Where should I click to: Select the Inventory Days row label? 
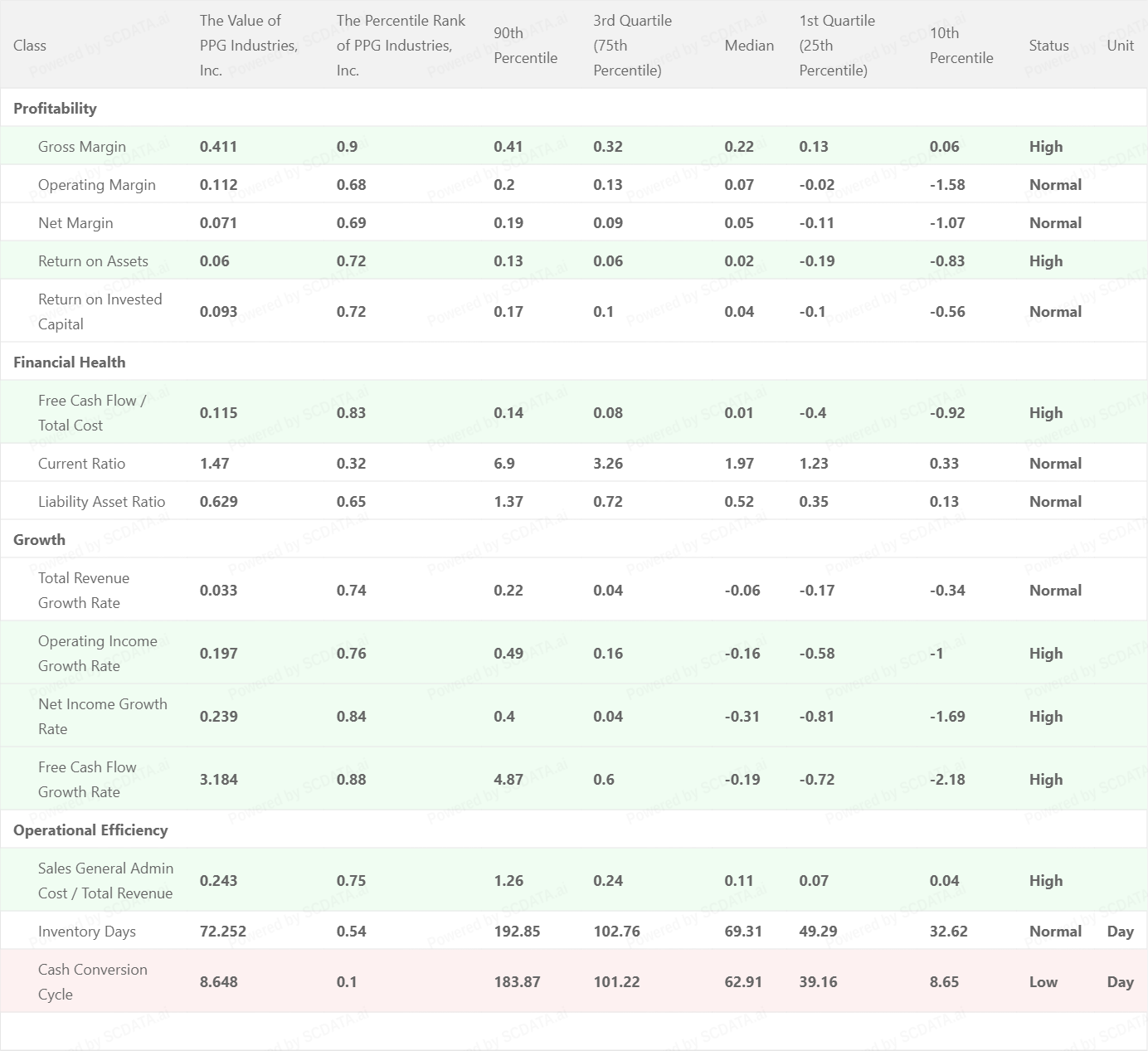86,932
